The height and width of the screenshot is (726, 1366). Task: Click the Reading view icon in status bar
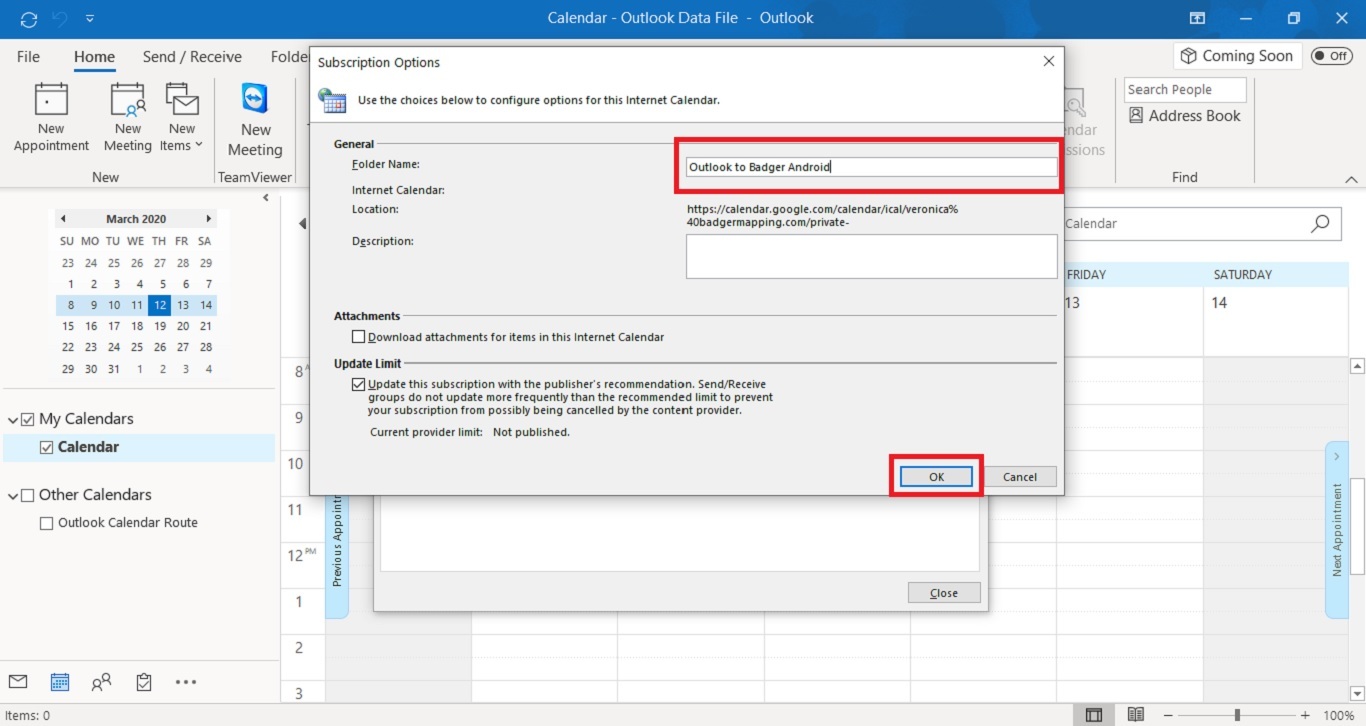tap(1136, 715)
